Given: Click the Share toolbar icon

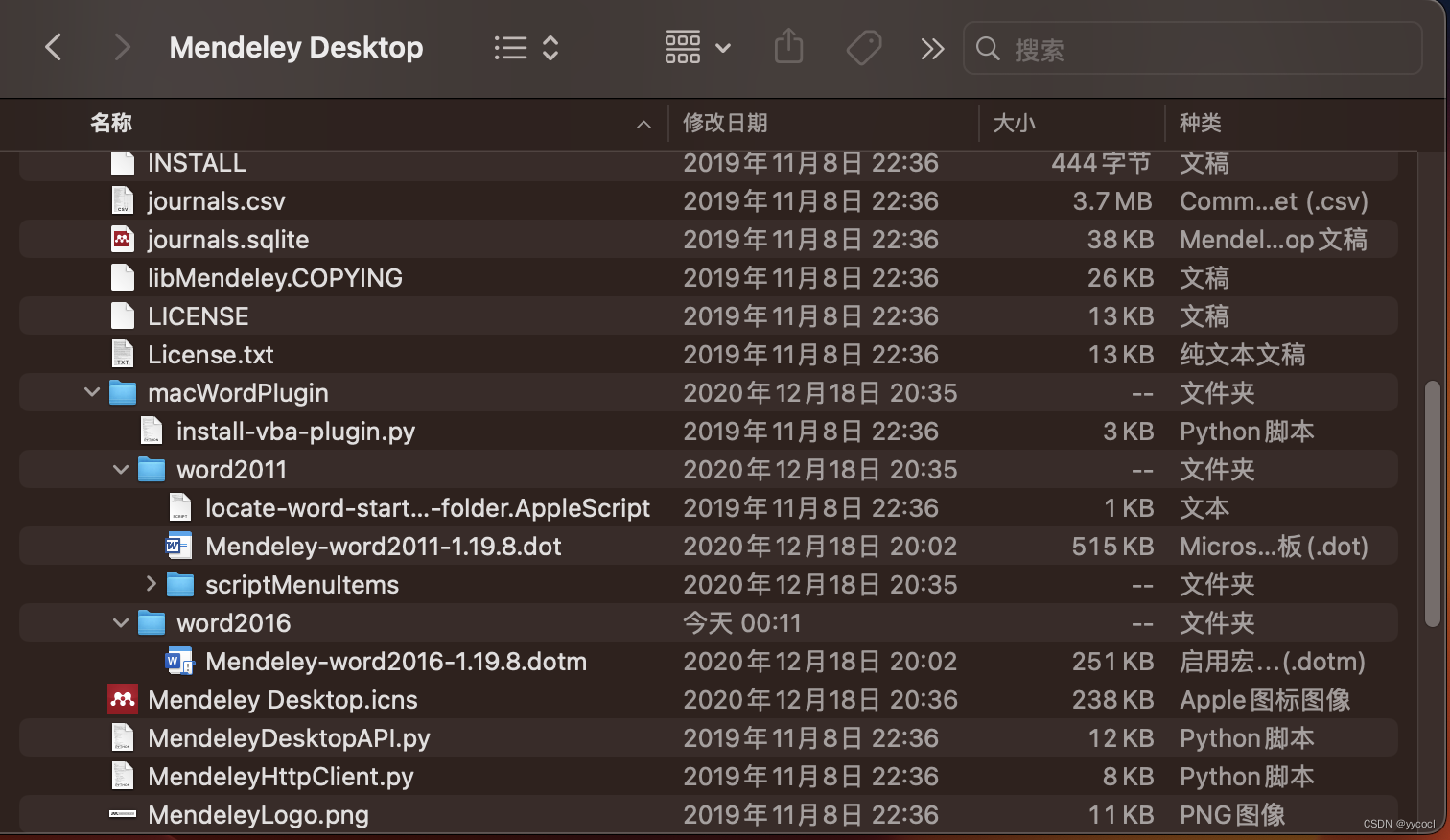Looking at the screenshot, I should 788,46.
